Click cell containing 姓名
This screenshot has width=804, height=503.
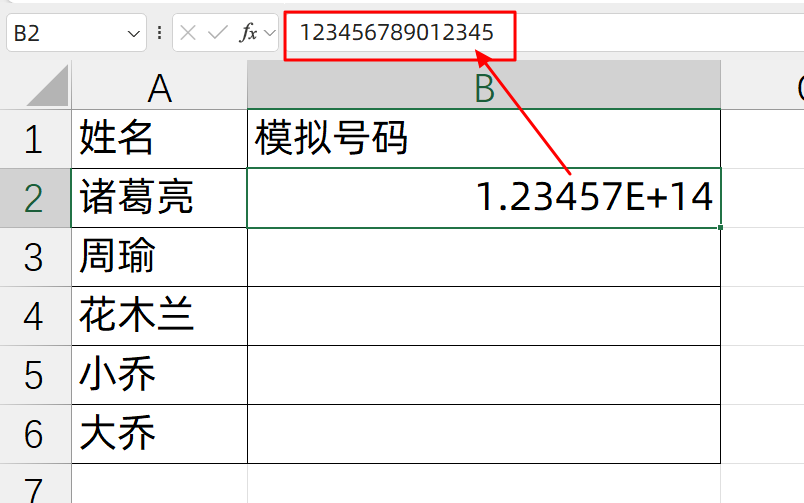[159, 139]
